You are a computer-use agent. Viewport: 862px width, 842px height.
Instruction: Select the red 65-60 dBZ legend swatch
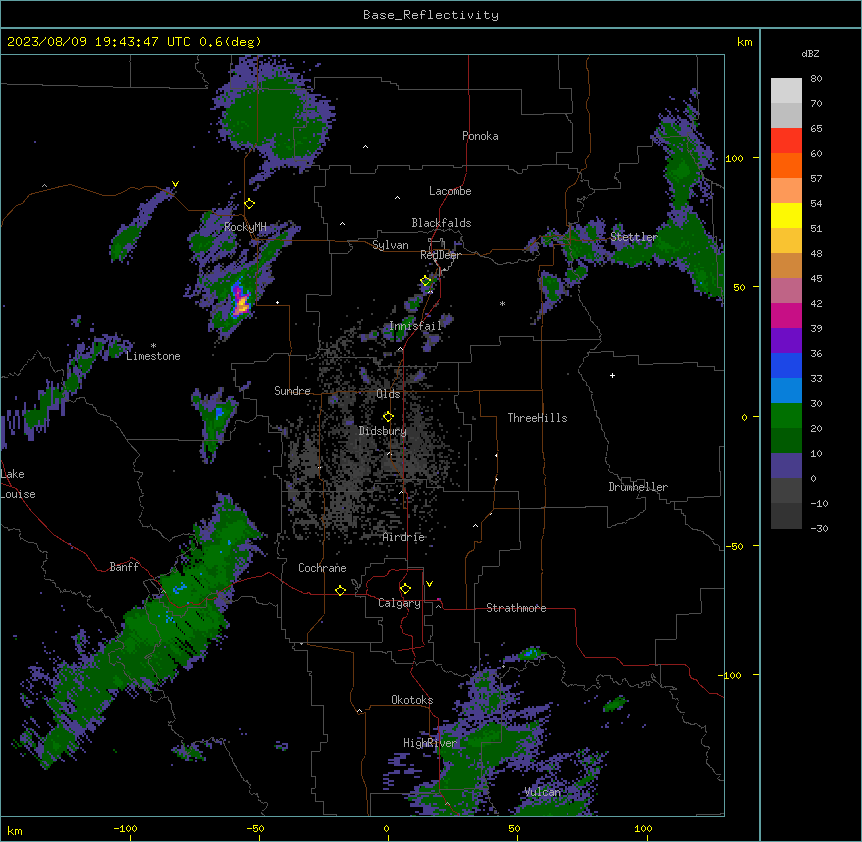coord(786,141)
